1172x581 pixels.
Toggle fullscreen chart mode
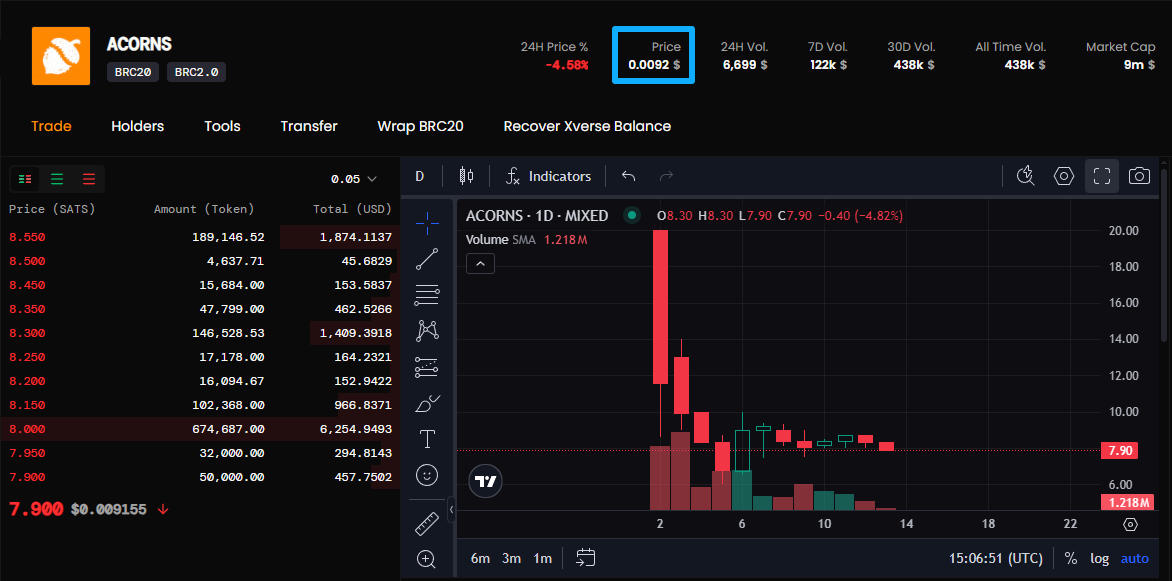pyautogui.click(x=1102, y=176)
